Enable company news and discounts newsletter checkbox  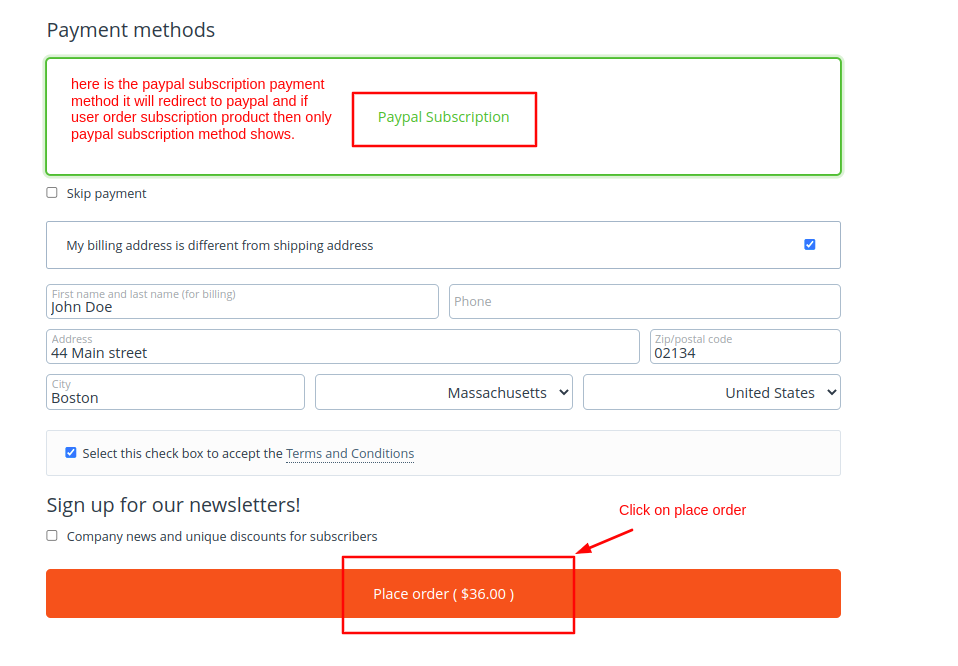(x=52, y=536)
